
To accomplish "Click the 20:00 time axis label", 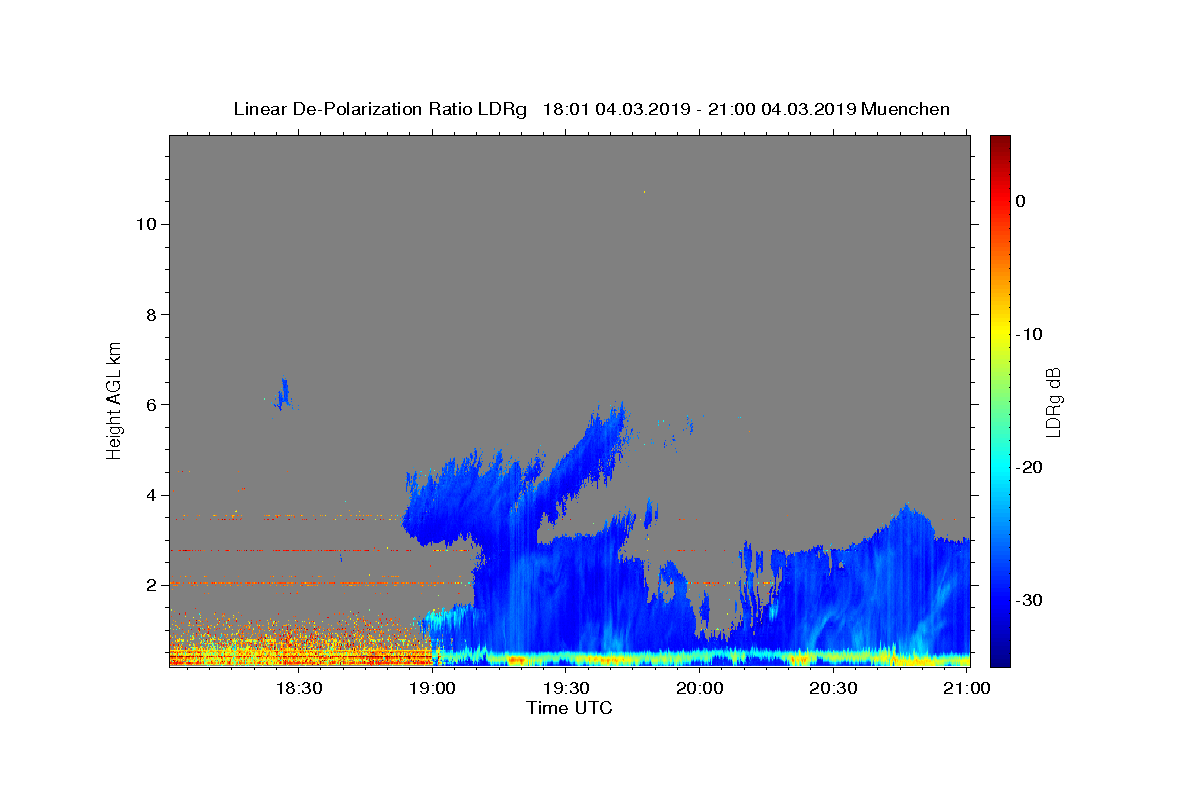I will 700,688.
